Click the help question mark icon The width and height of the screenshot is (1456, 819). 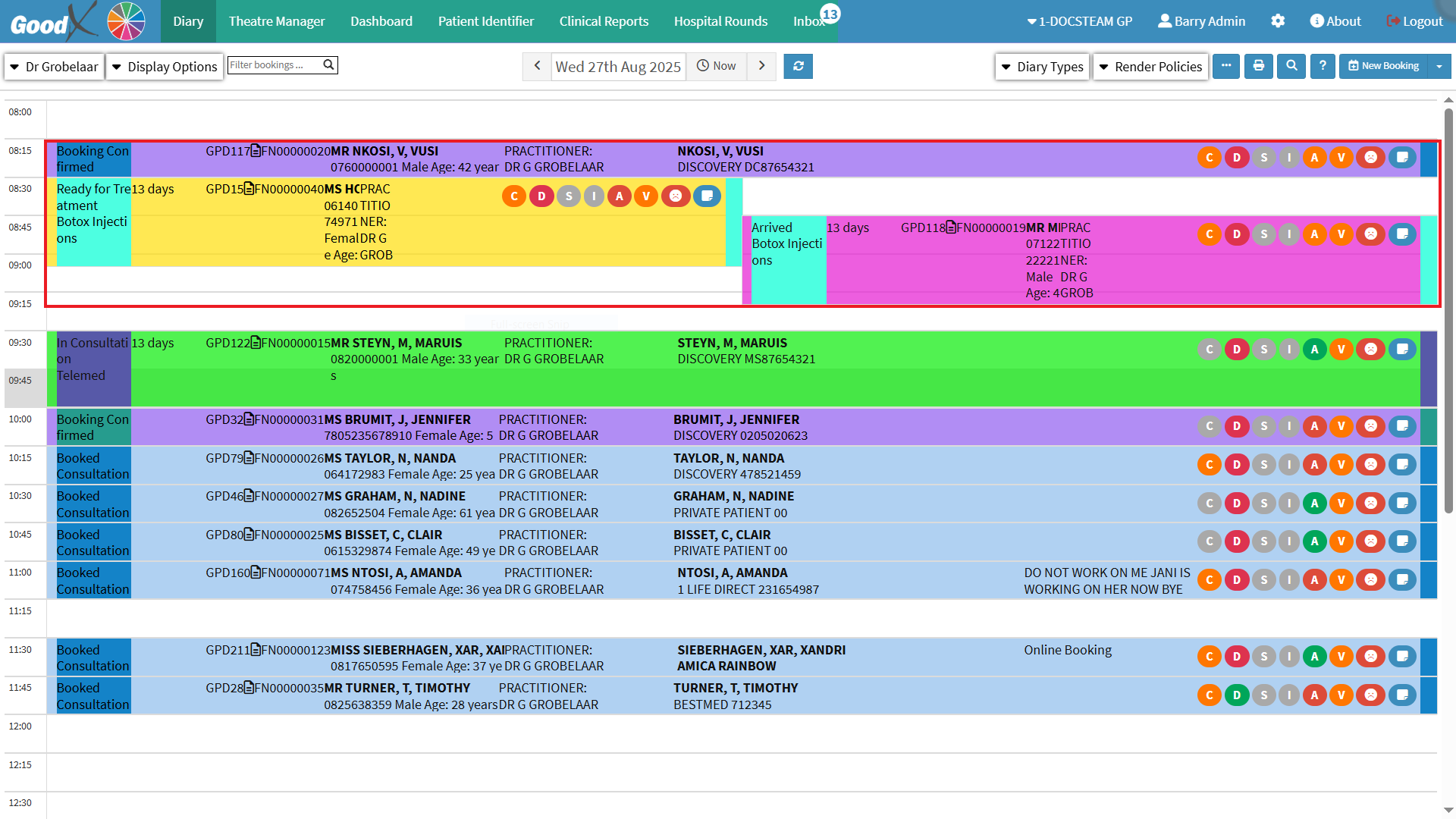tap(1323, 66)
